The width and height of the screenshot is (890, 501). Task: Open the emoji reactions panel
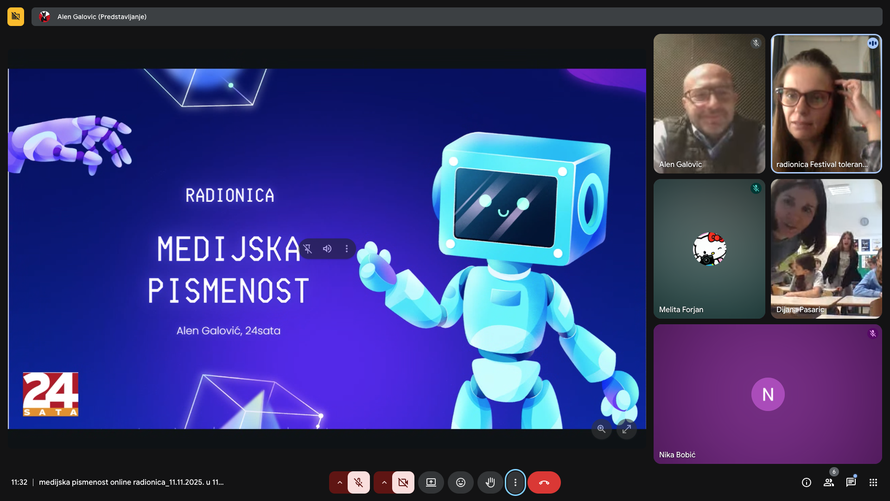click(460, 482)
